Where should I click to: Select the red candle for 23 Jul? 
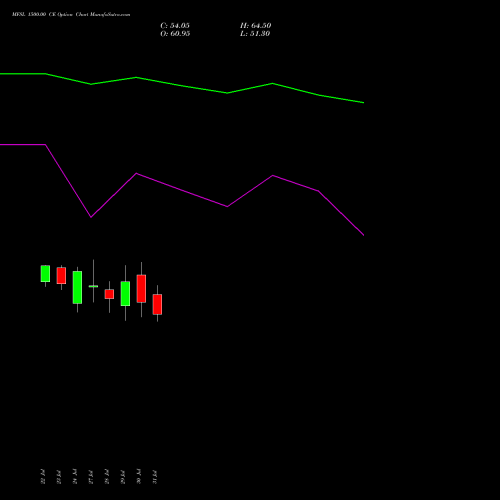tap(61, 276)
